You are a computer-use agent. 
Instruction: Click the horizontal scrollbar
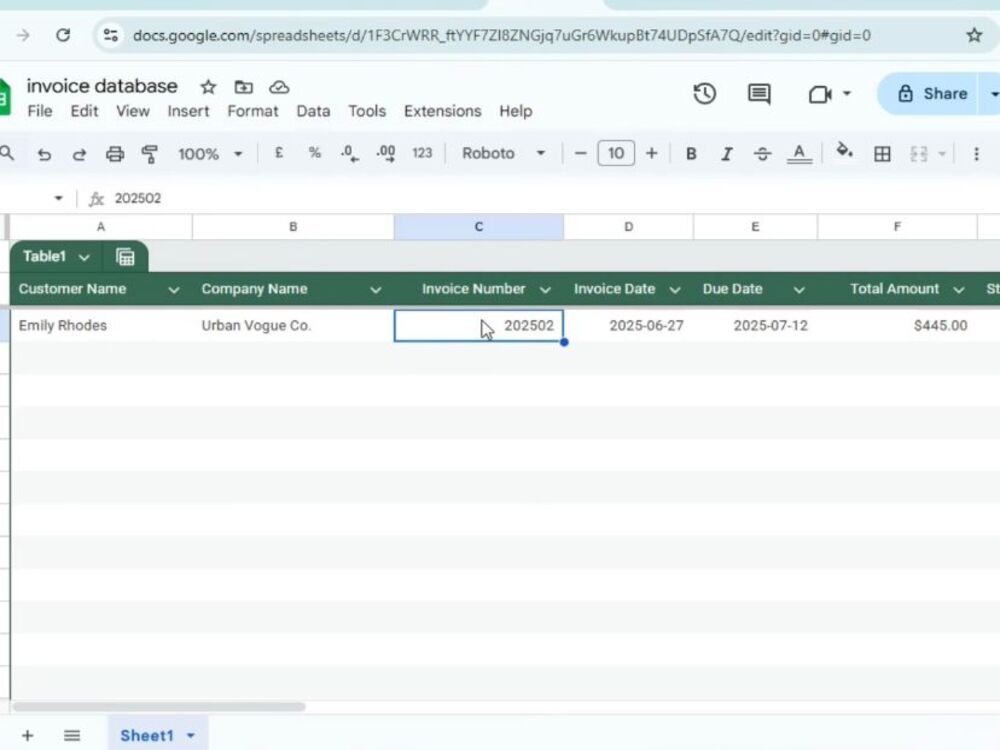159,707
